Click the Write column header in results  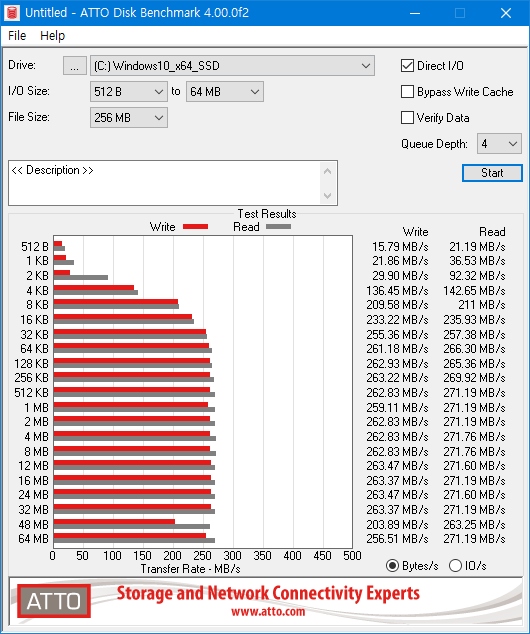[x=415, y=232]
